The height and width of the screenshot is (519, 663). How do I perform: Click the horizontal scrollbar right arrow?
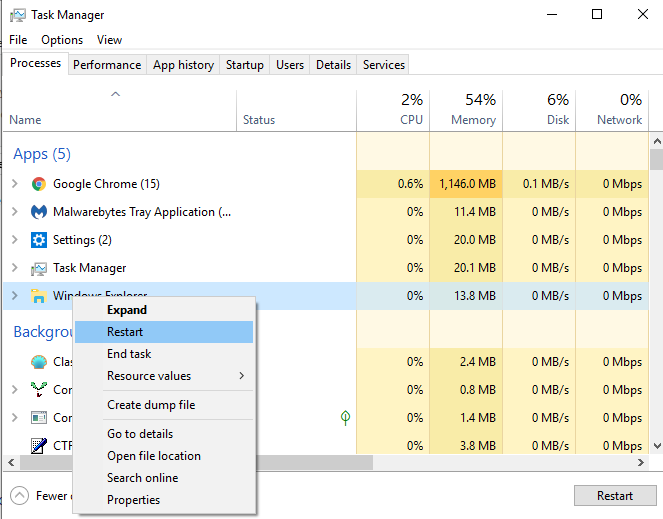click(641, 462)
